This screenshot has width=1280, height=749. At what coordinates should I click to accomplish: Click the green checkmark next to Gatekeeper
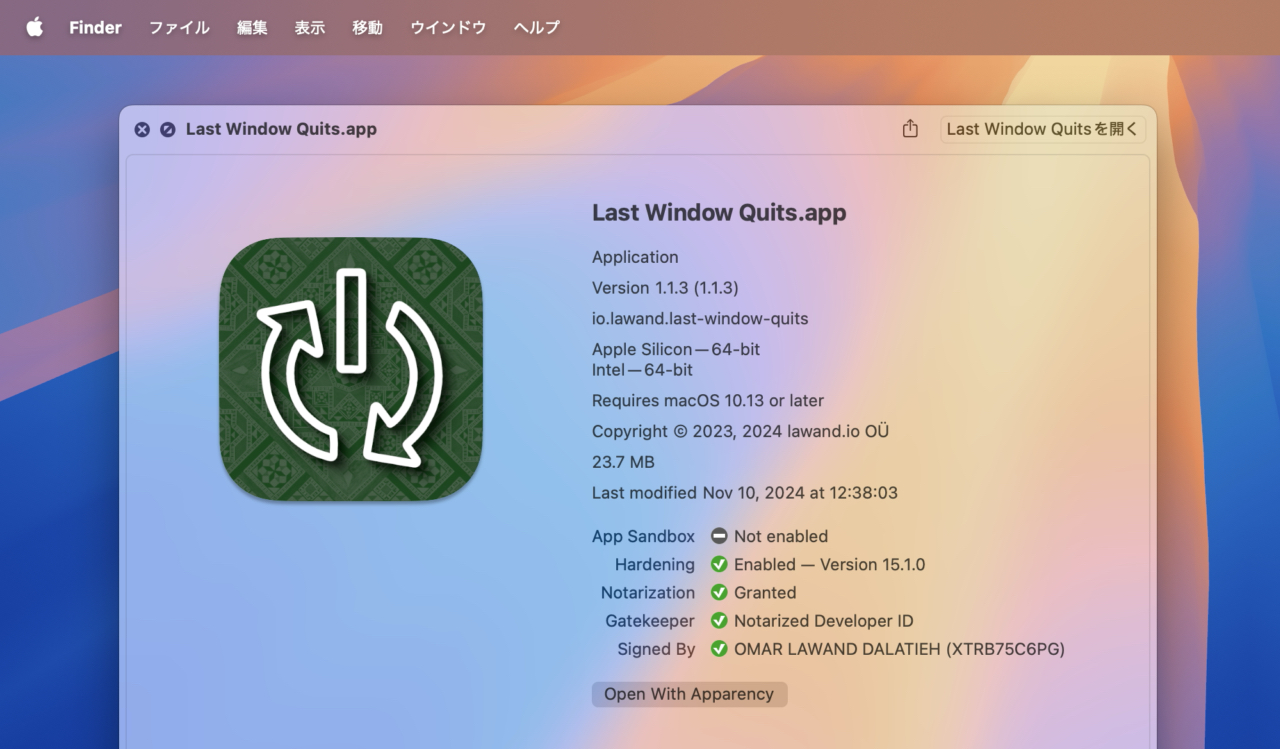(719, 620)
